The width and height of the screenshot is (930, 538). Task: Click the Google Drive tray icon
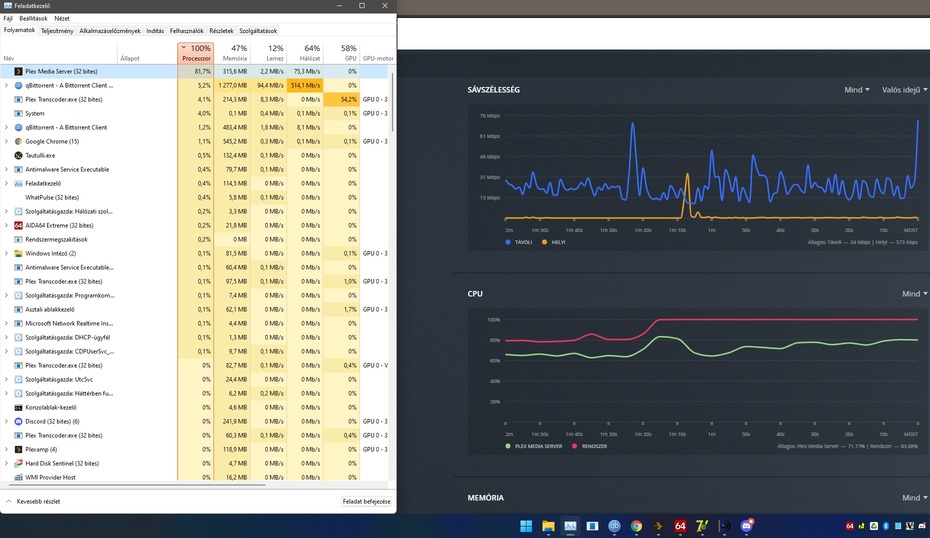pos(874,526)
